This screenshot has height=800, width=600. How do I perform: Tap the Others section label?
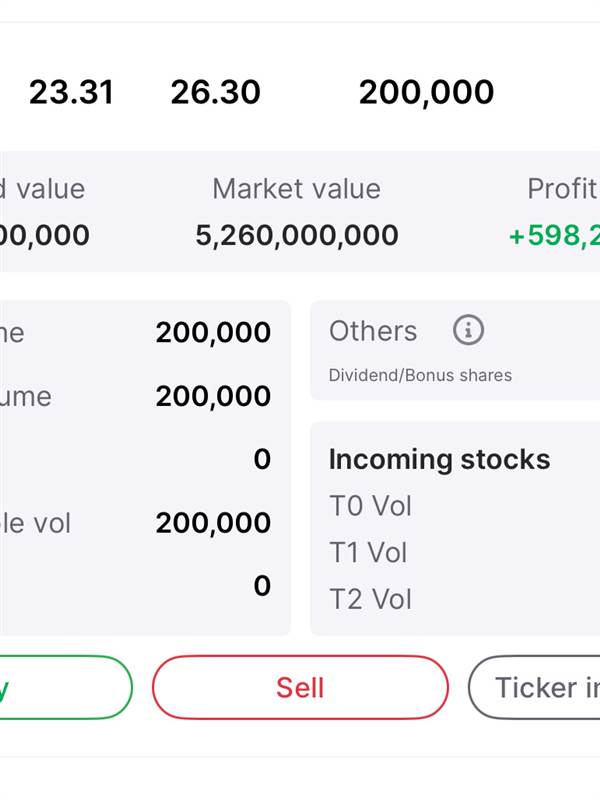click(x=373, y=331)
